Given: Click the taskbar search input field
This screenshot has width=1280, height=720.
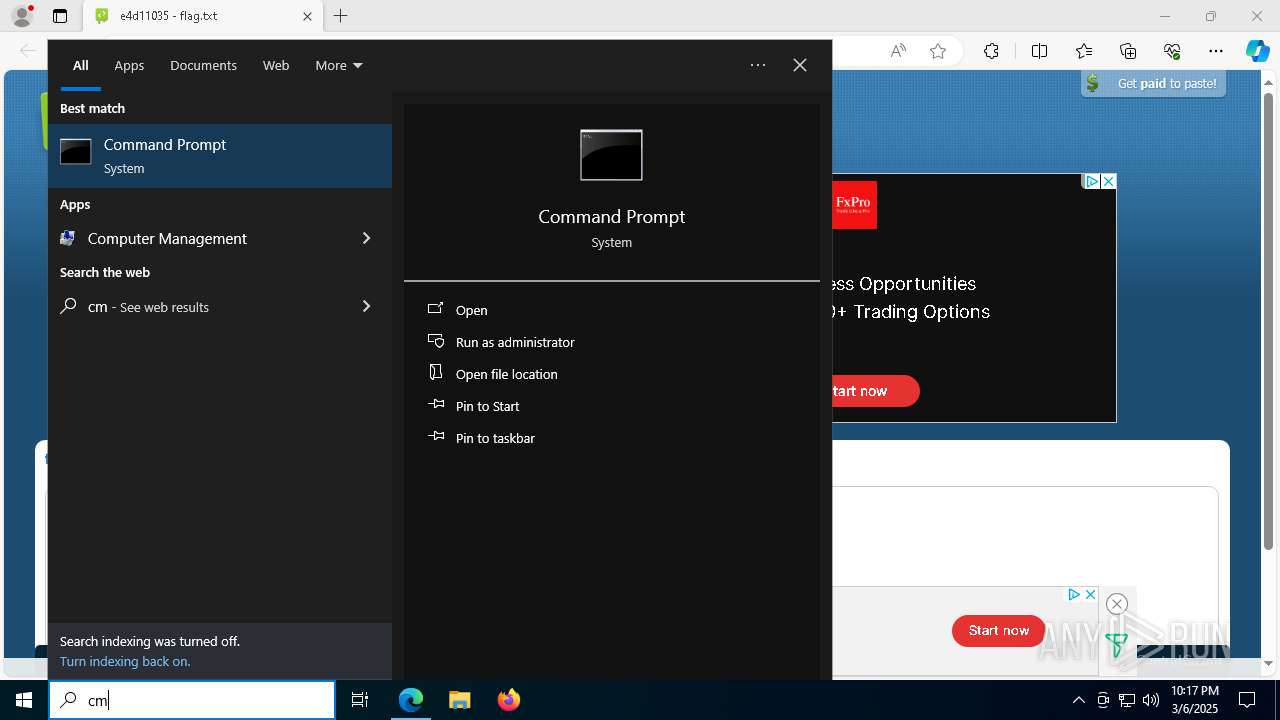Looking at the screenshot, I should tap(192, 700).
